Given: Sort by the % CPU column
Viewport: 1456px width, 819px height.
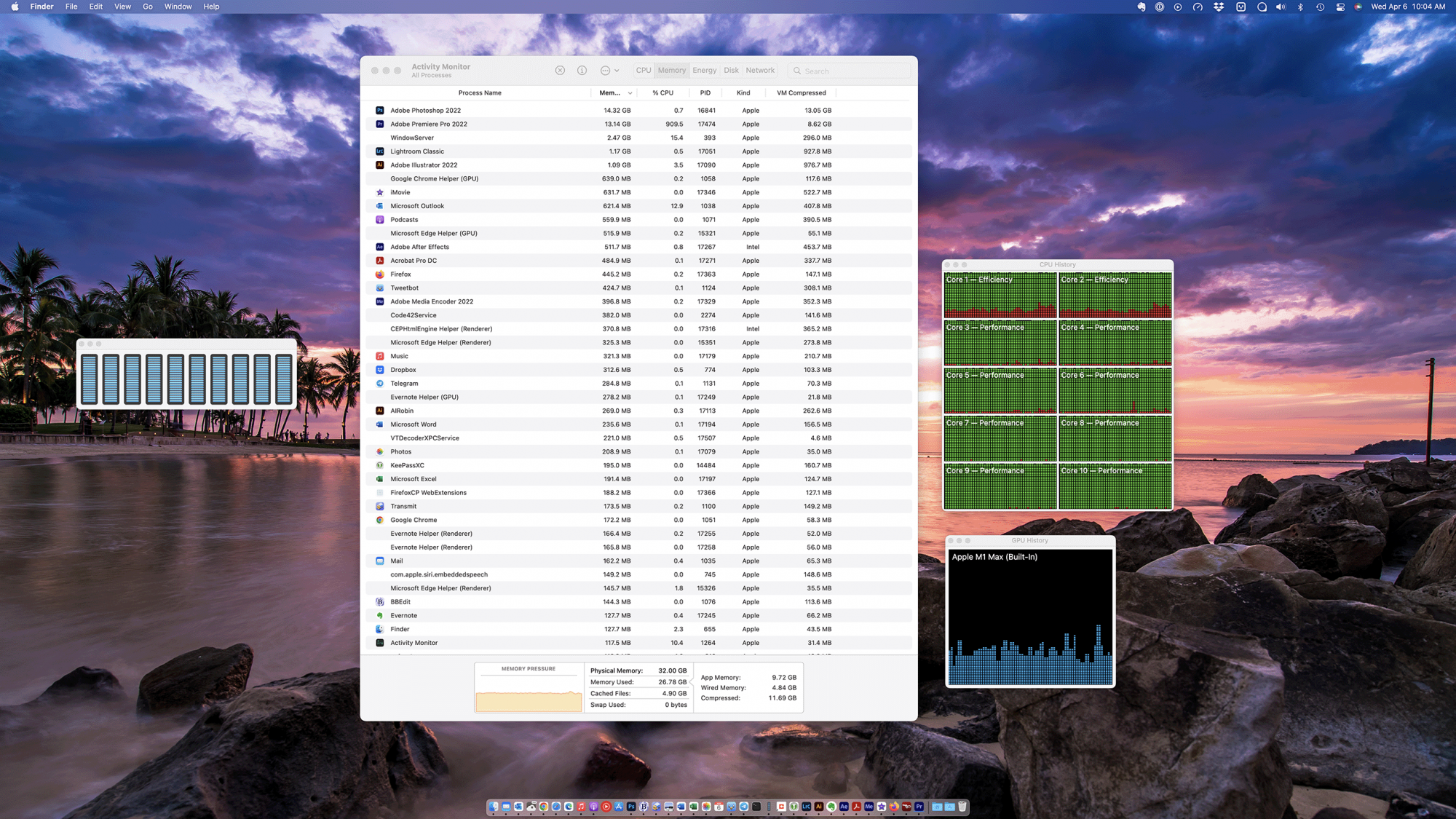Looking at the screenshot, I should [662, 93].
